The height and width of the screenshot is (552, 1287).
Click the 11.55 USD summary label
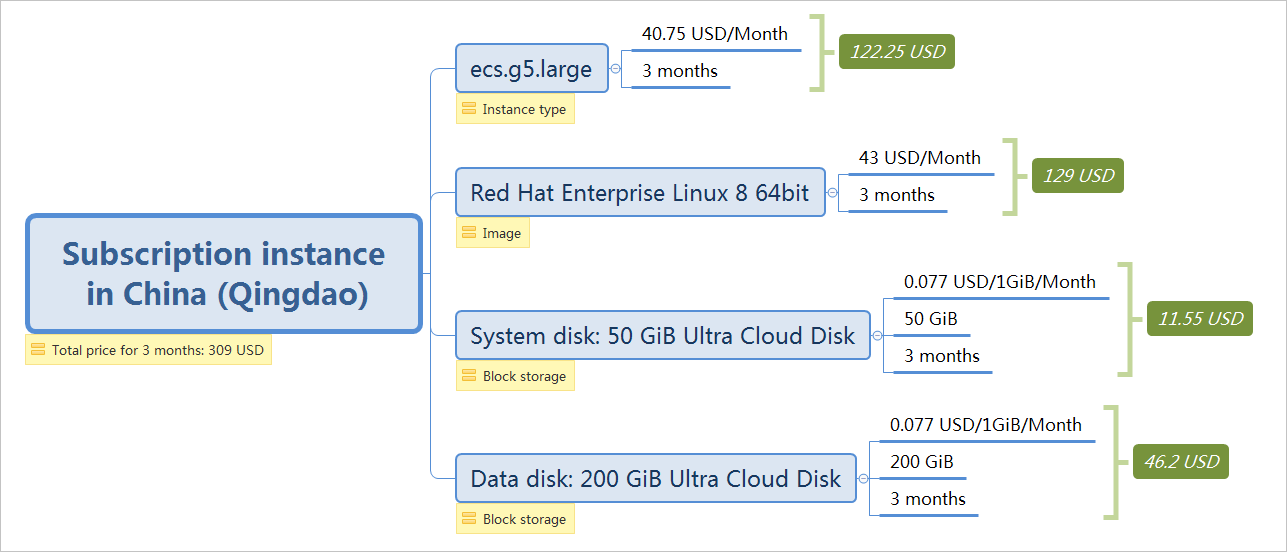(x=1200, y=319)
